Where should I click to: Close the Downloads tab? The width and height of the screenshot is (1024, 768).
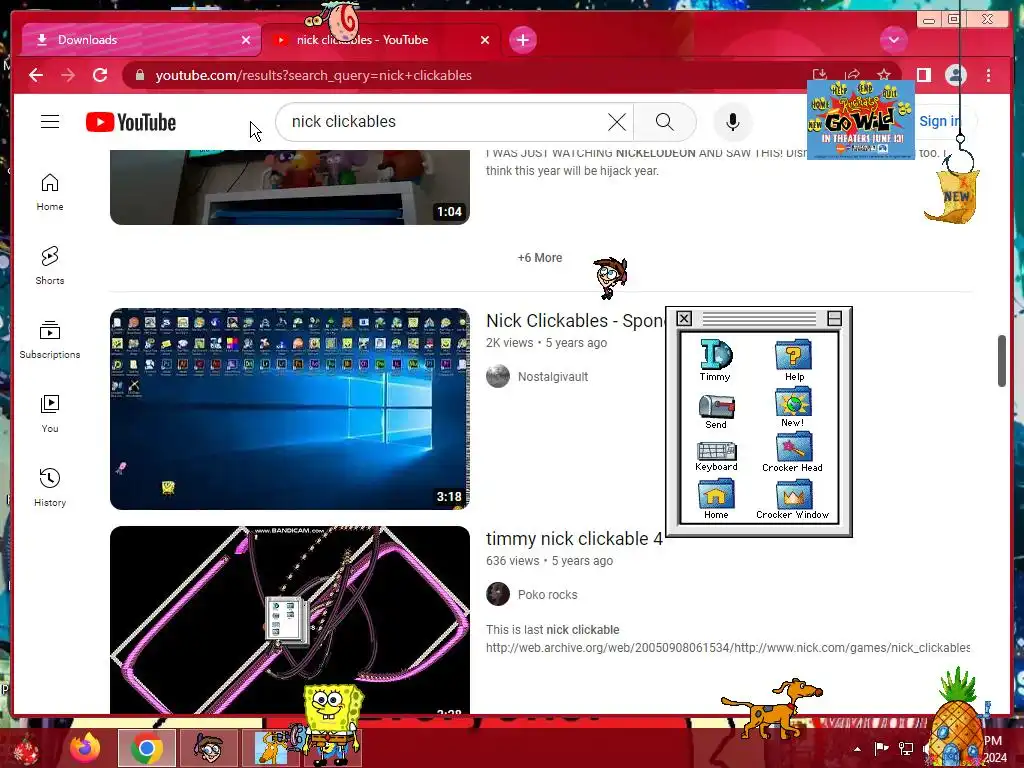[x=246, y=40]
